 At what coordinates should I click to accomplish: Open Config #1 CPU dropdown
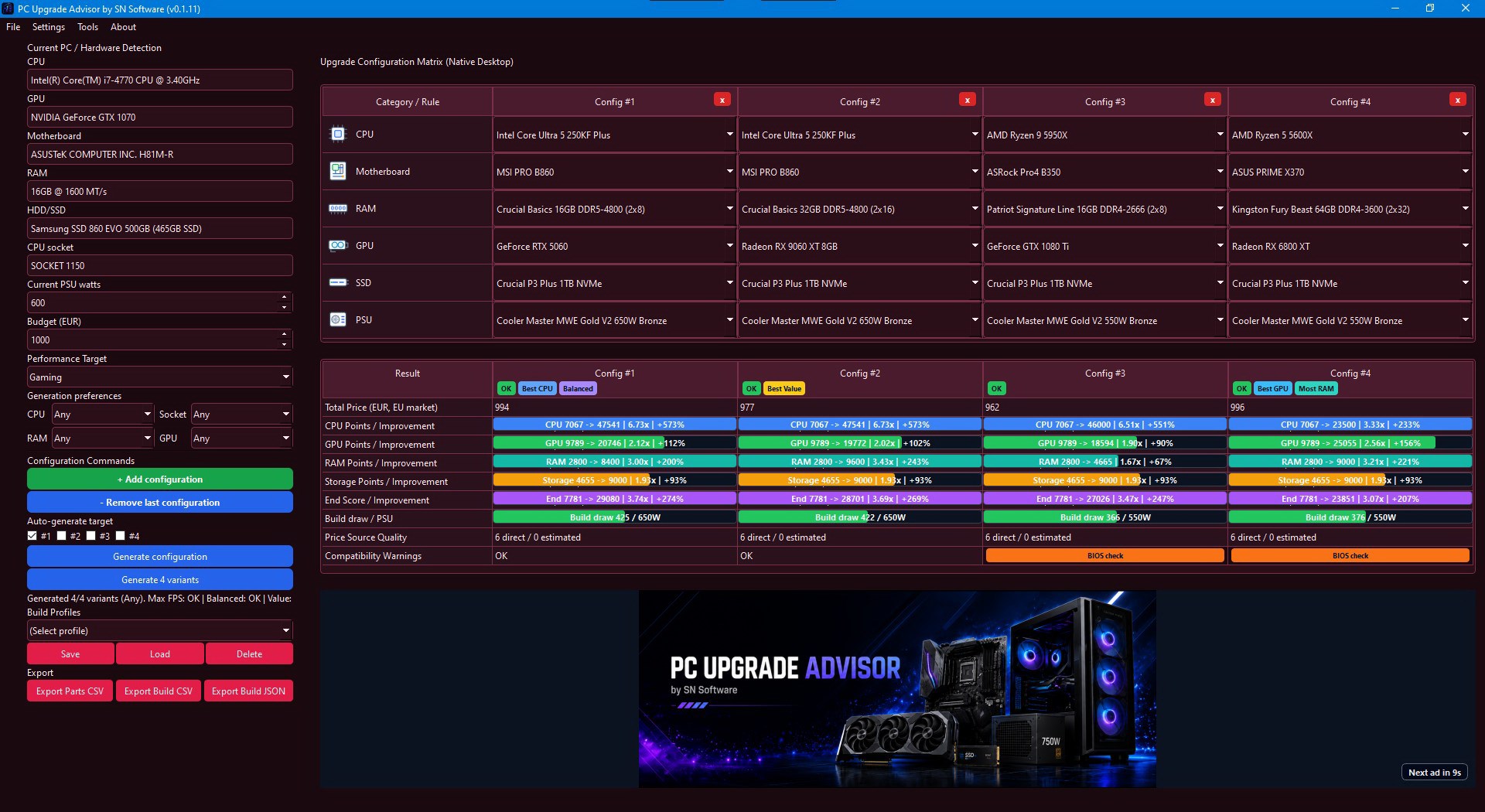pyautogui.click(x=614, y=135)
